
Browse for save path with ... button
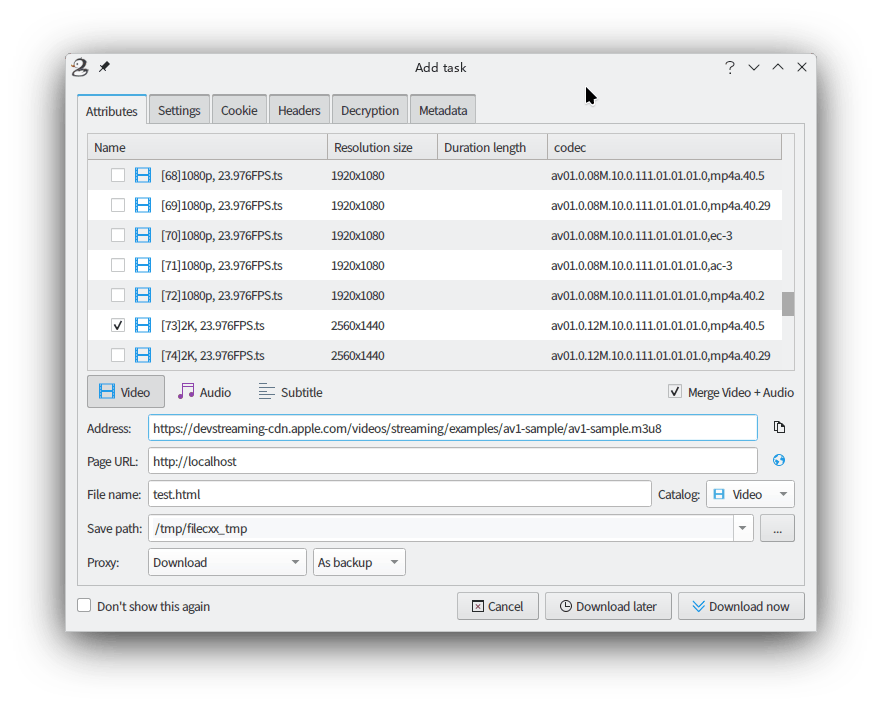(777, 528)
